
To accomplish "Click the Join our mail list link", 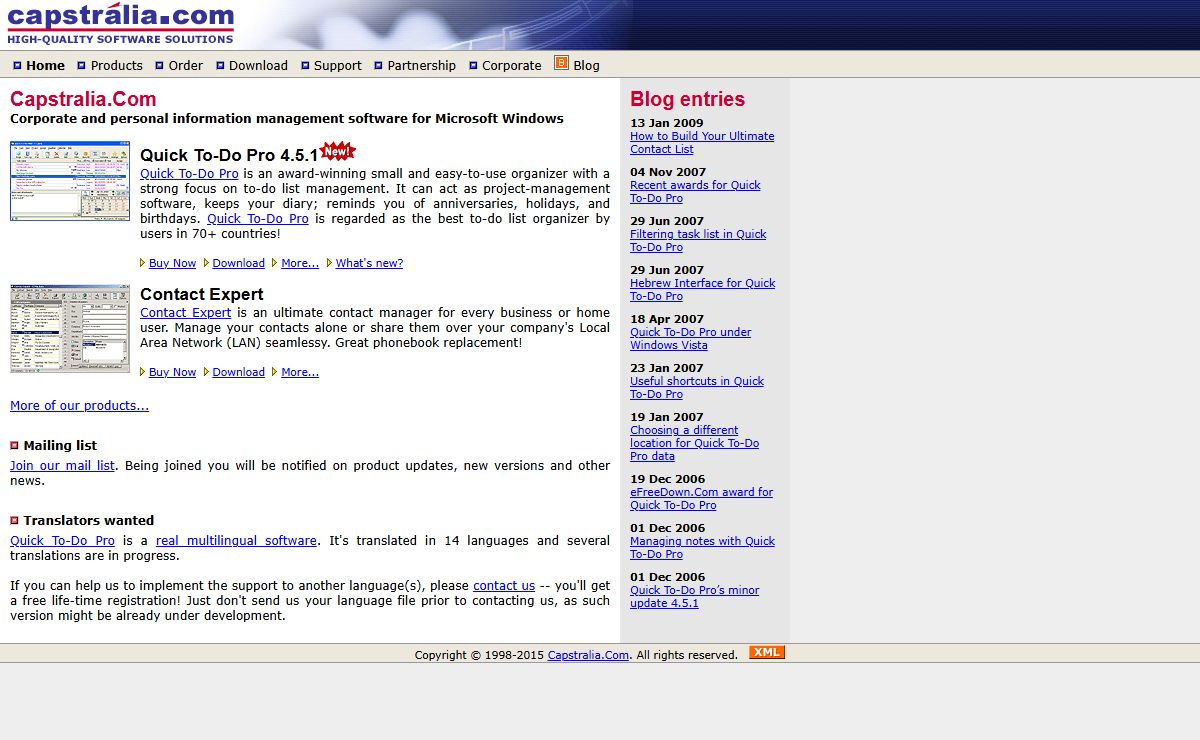I will coord(62,465).
